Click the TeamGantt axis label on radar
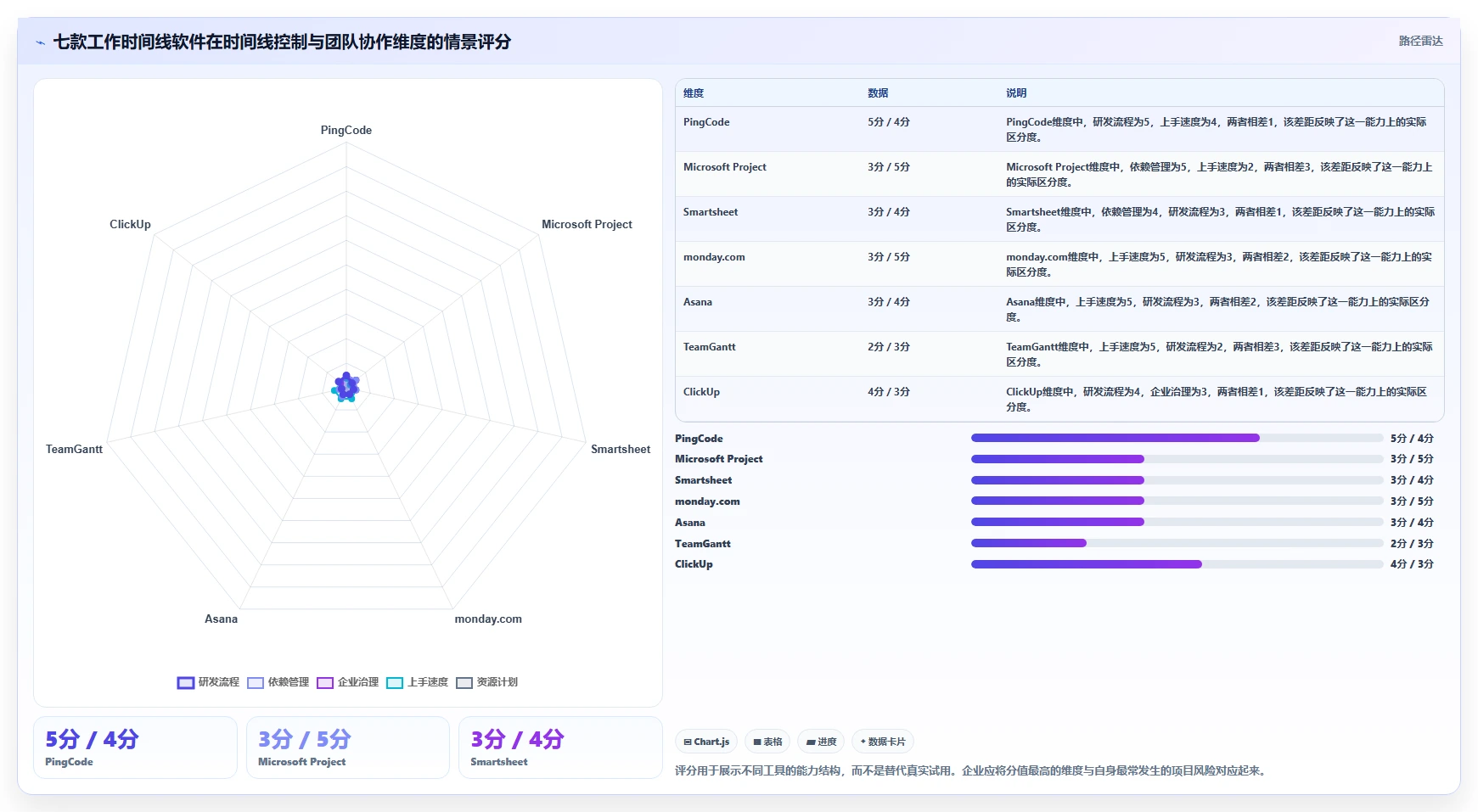The image size is (1478, 812). [74, 449]
